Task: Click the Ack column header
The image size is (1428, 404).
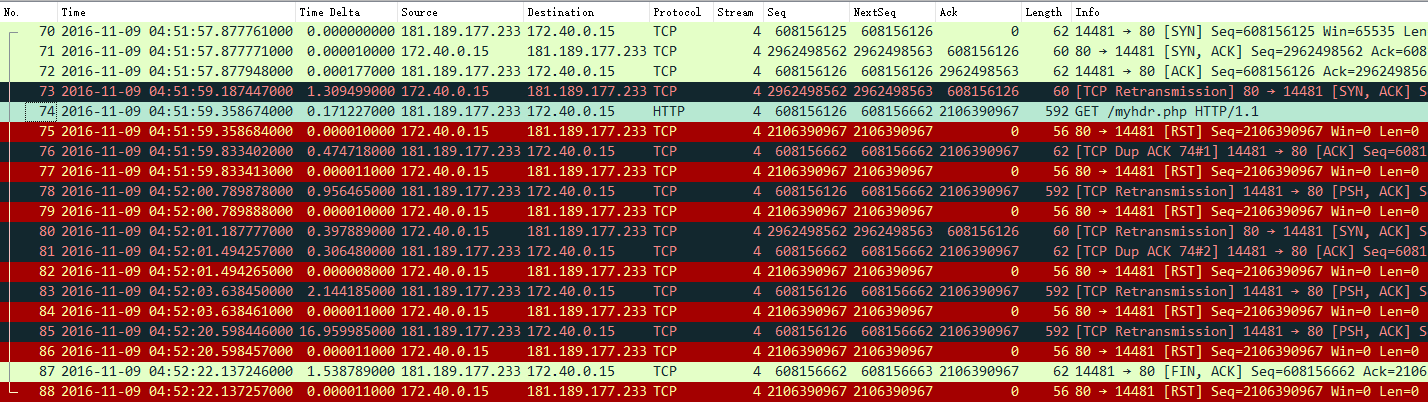Action: 978,12
